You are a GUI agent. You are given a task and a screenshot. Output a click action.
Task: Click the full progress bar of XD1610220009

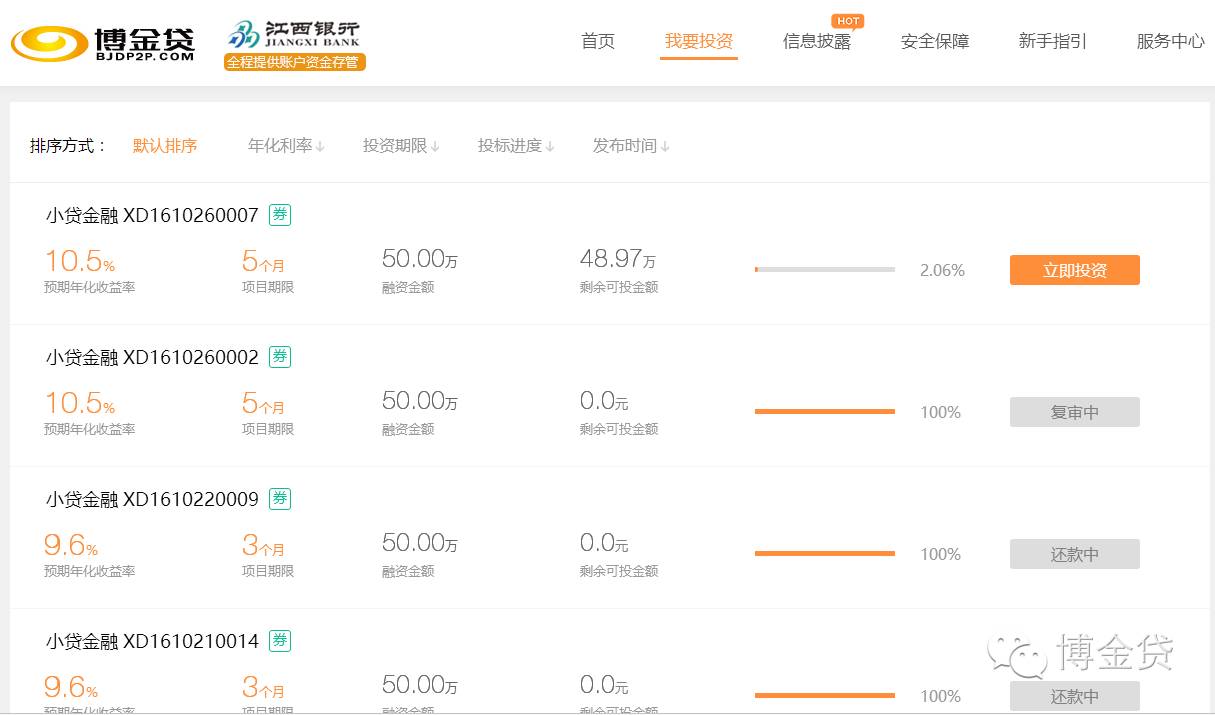click(825, 554)
